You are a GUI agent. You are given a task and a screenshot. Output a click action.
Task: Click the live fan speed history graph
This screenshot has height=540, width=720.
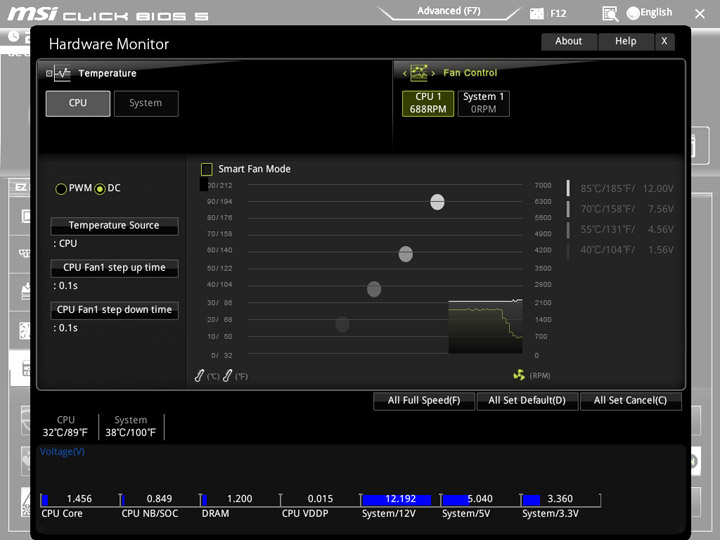tap(485, 326)
